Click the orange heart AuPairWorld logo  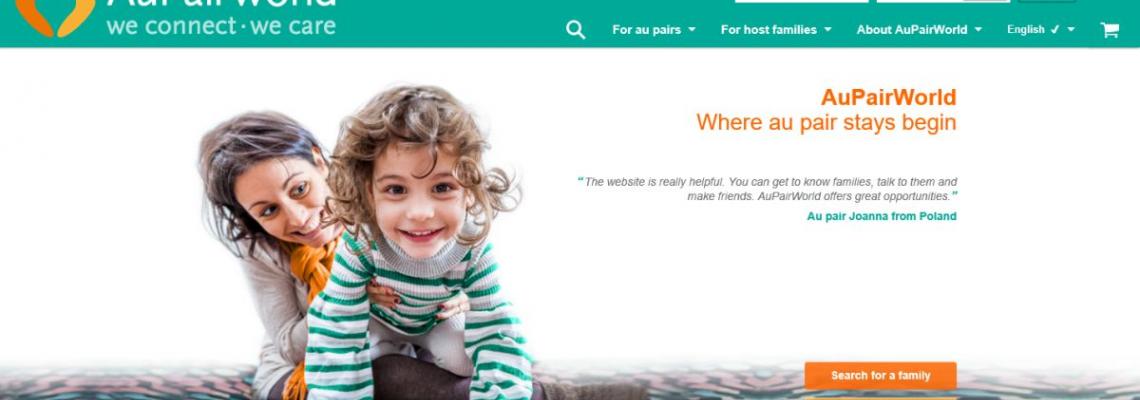coord(55,15)
